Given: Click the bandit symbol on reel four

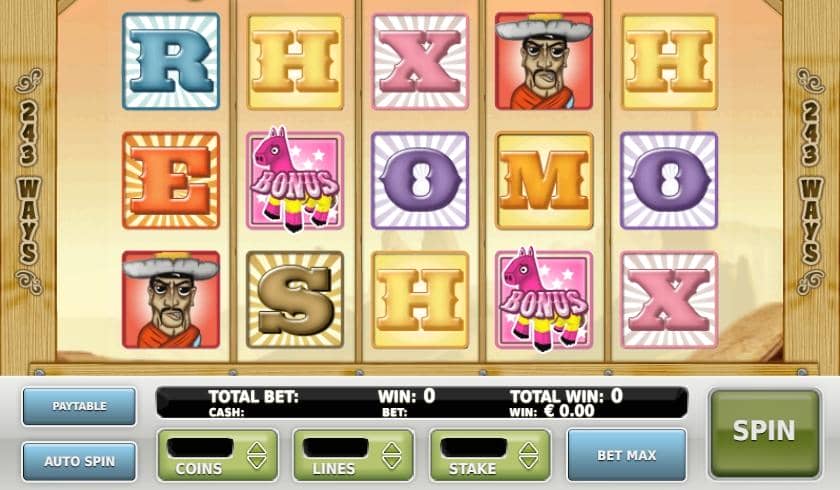Looking at the screenshot, I should pyautogui.click(x=544, y=62).
